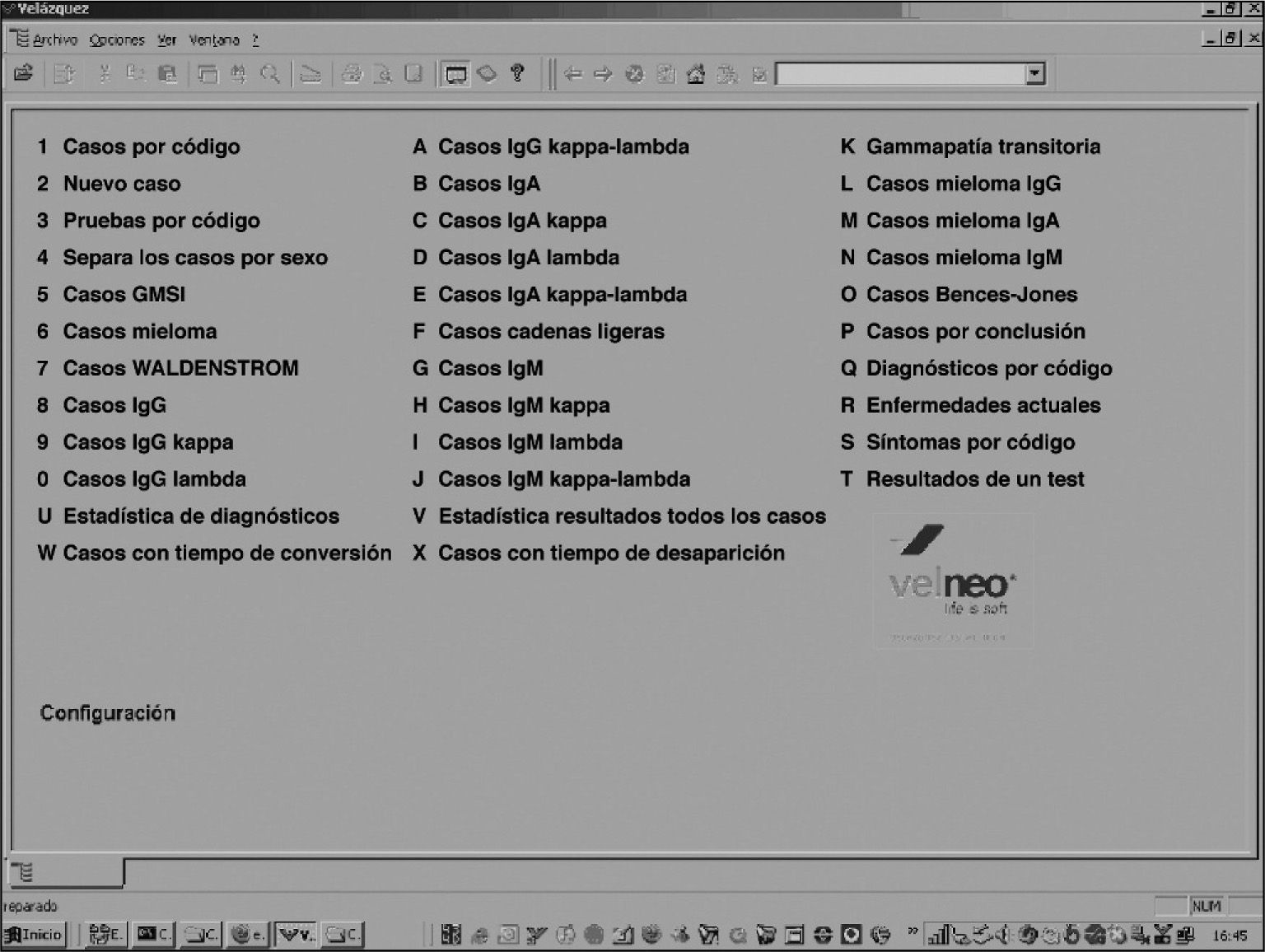Open the Ventana menu
This screenshot has width=1265, height=952.
[x=214, y=40]
